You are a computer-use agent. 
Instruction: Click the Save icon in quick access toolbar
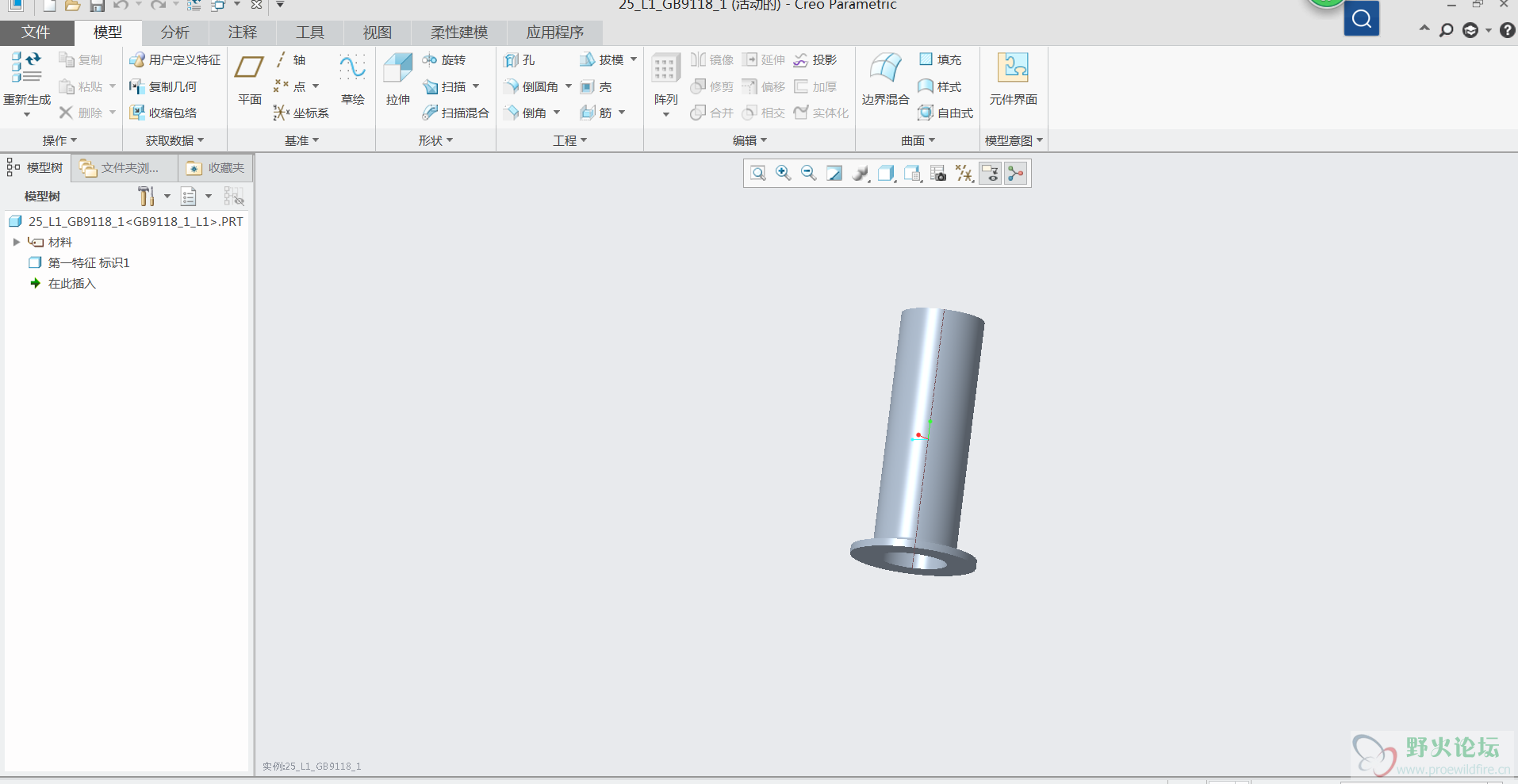97,6
